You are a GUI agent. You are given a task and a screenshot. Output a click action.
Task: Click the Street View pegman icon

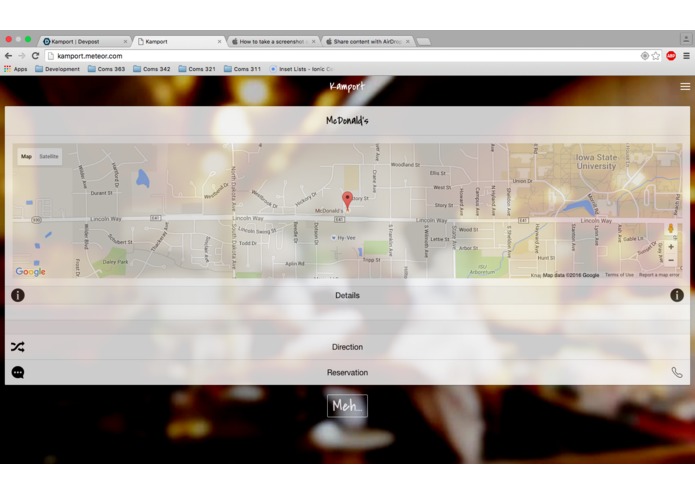tap(671, 229)
